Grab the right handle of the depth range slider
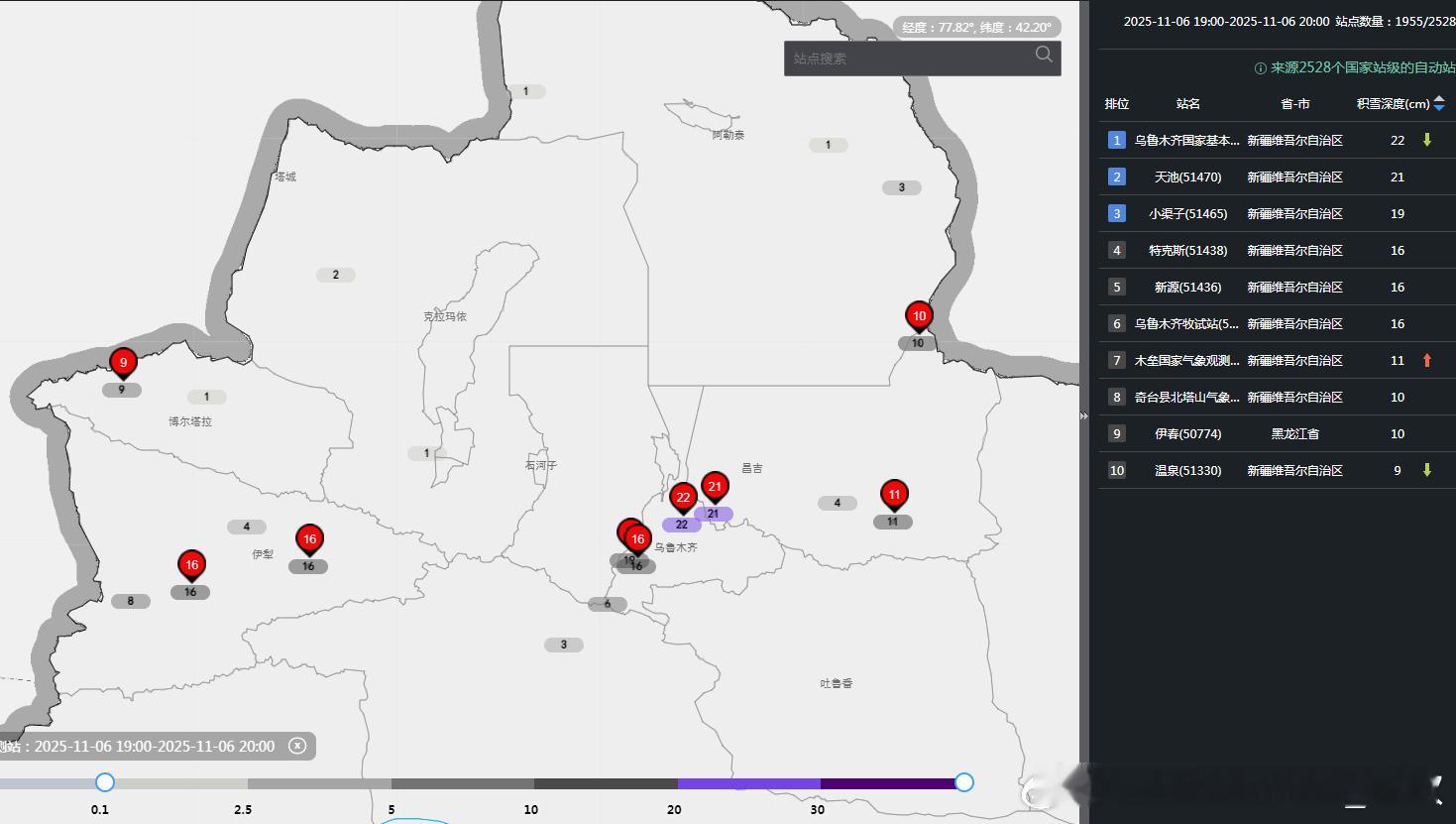This screenshot has width=1456, height=824. [x=964, y=782]
